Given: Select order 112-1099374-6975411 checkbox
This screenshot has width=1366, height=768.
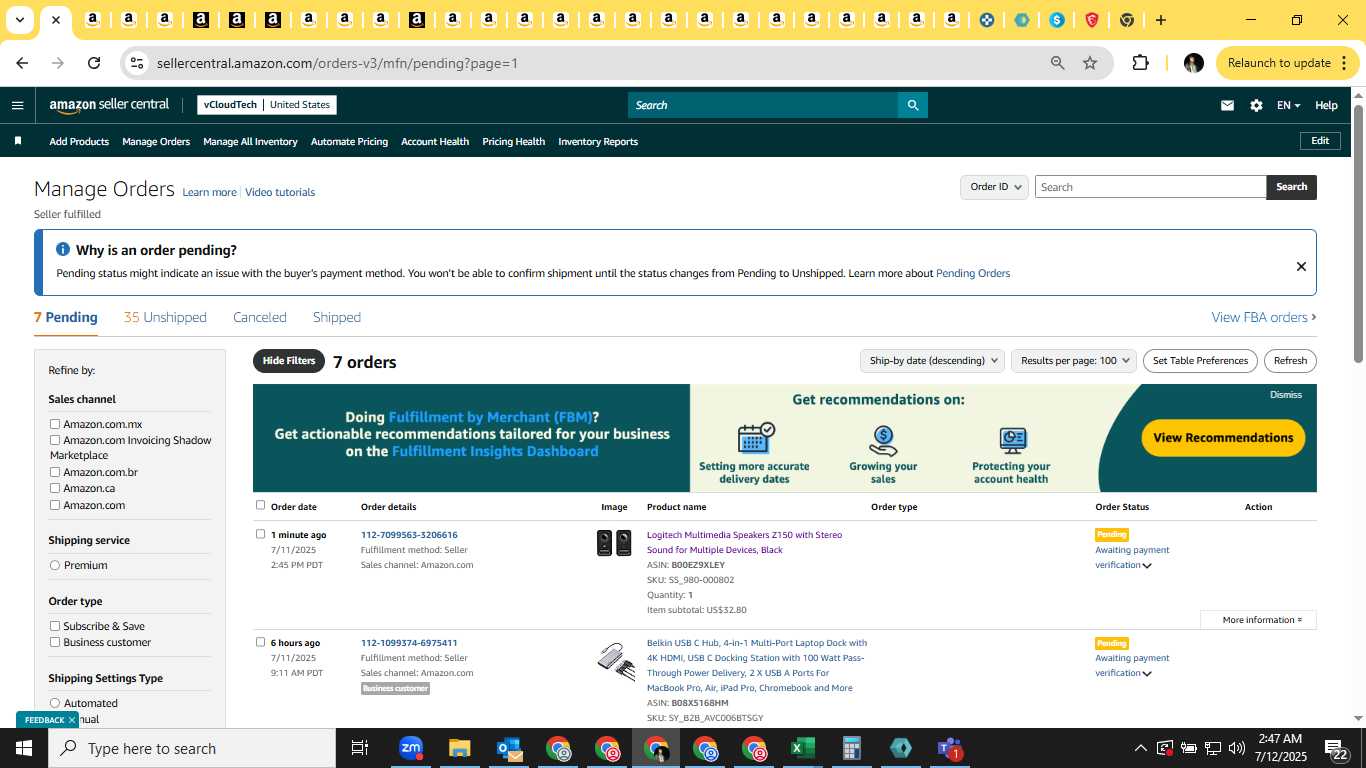Looking at the screenshot, I should pyautogui.click(x=261, y=642).
